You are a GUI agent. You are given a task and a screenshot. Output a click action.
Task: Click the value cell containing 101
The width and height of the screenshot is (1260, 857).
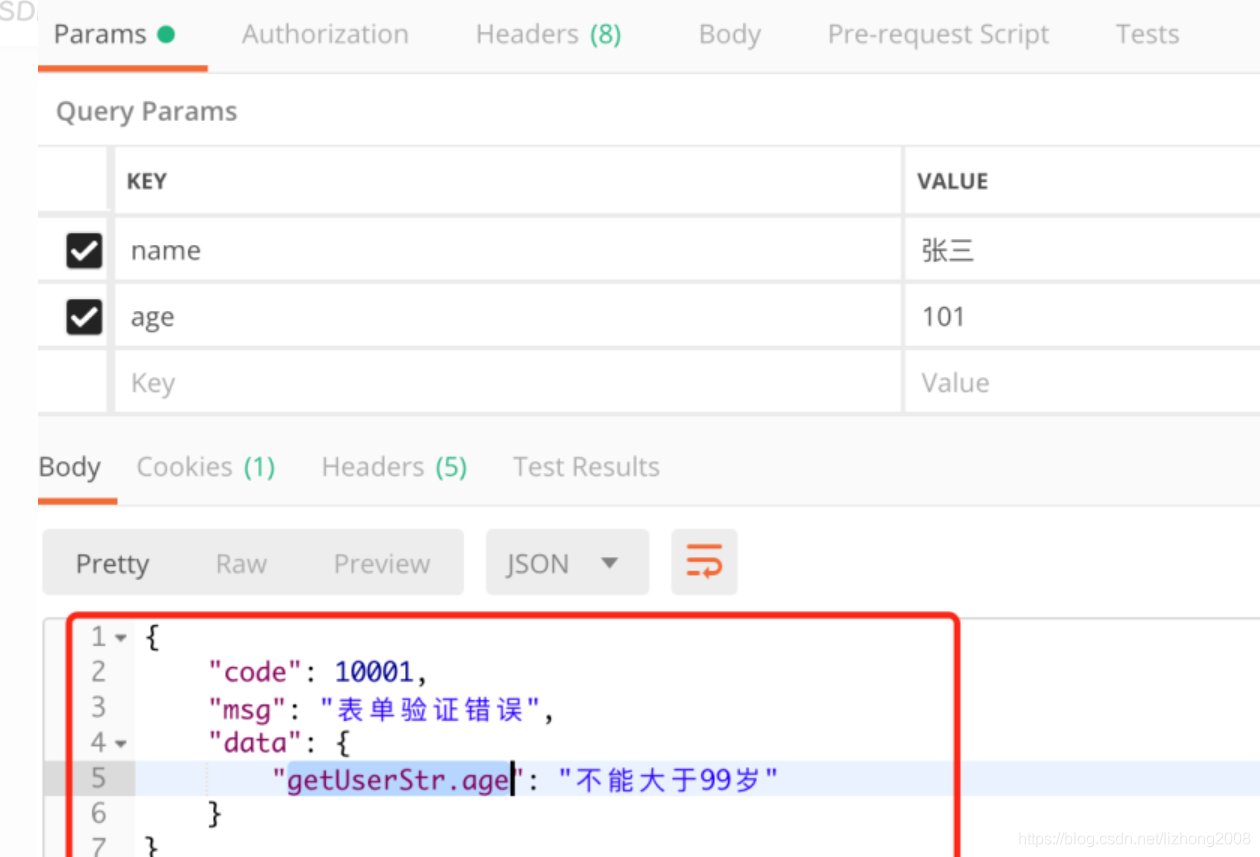(x=1083, y=317)
